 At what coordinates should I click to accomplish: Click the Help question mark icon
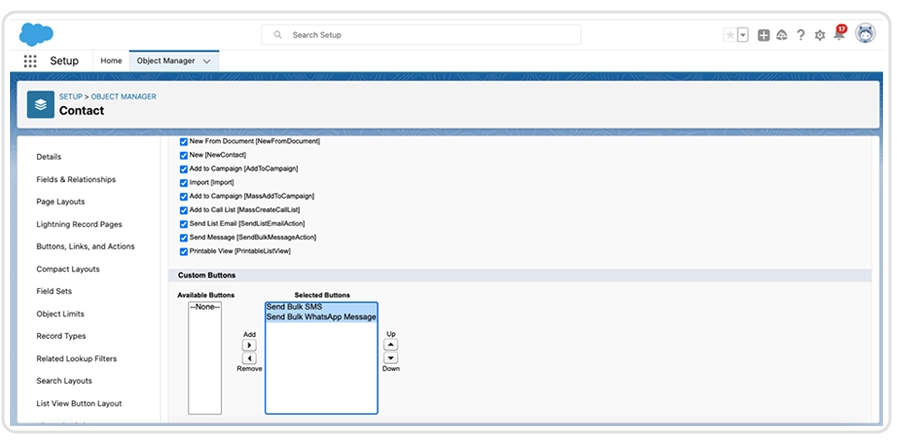pos(800,35)
